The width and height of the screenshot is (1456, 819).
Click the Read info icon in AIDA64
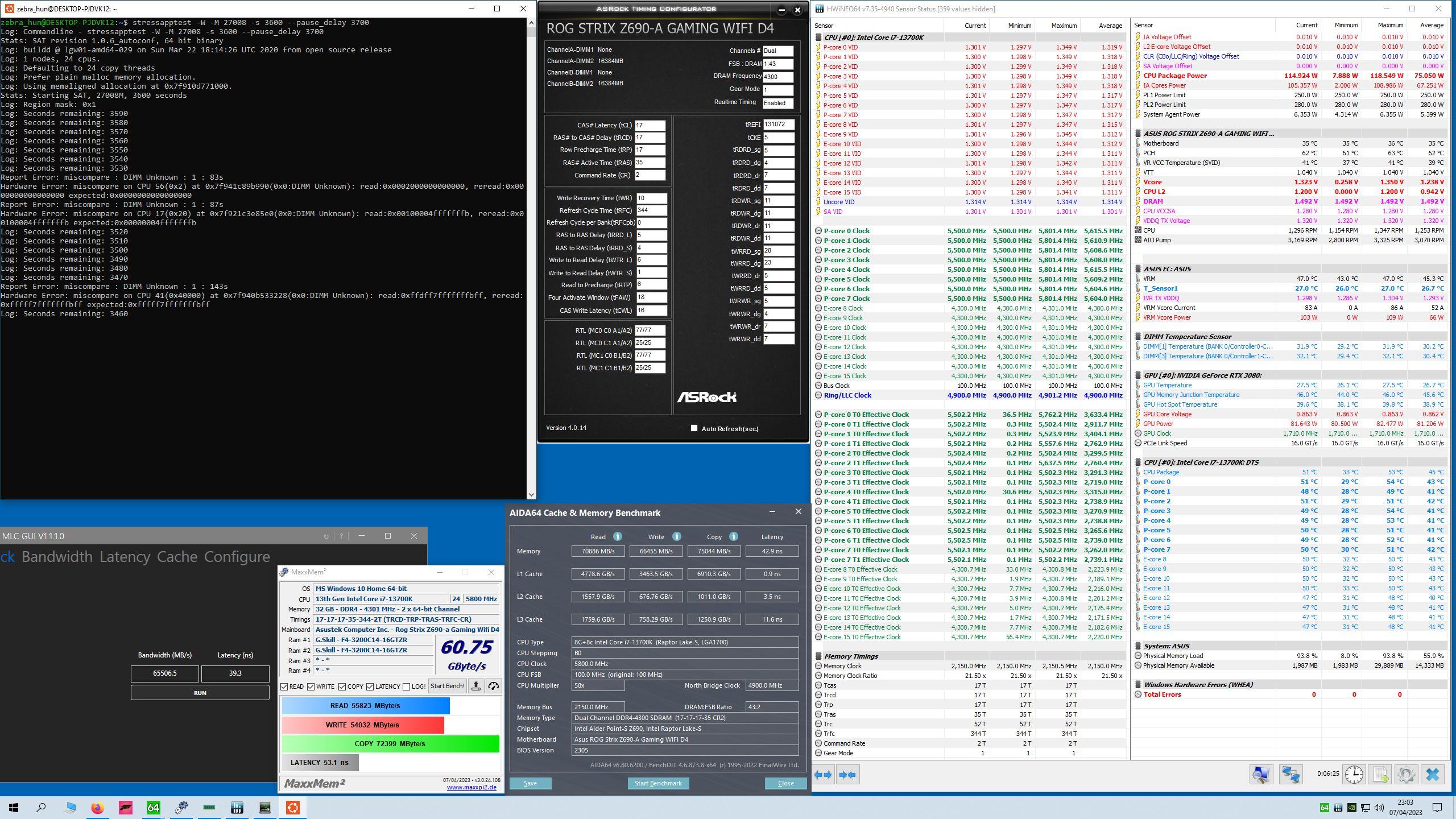pos(617,536)
